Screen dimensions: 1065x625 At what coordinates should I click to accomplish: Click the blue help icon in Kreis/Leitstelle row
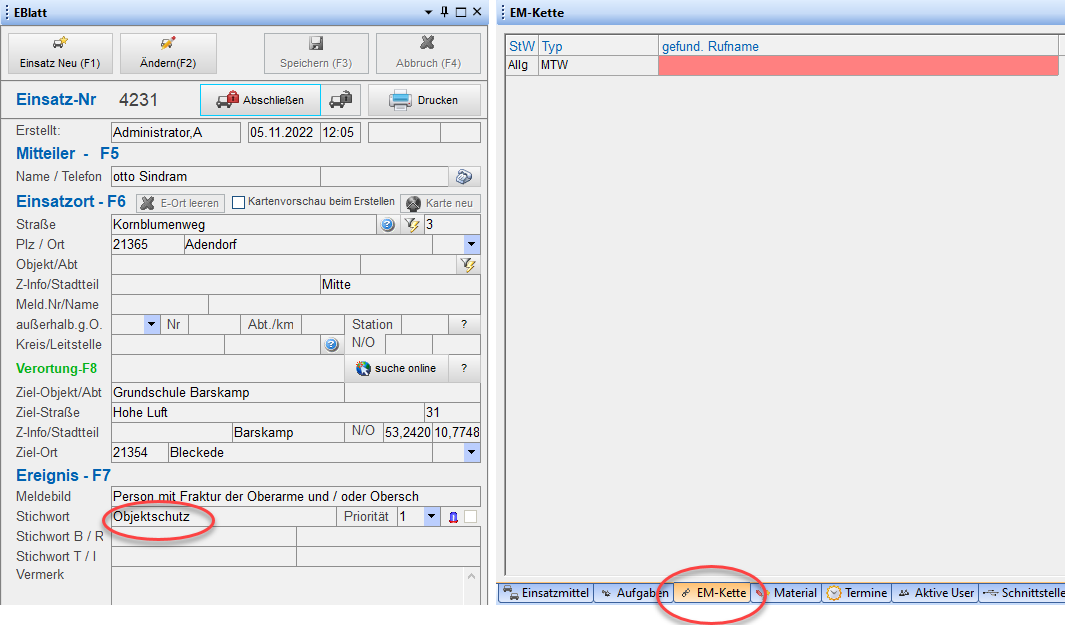click(332, 345)
